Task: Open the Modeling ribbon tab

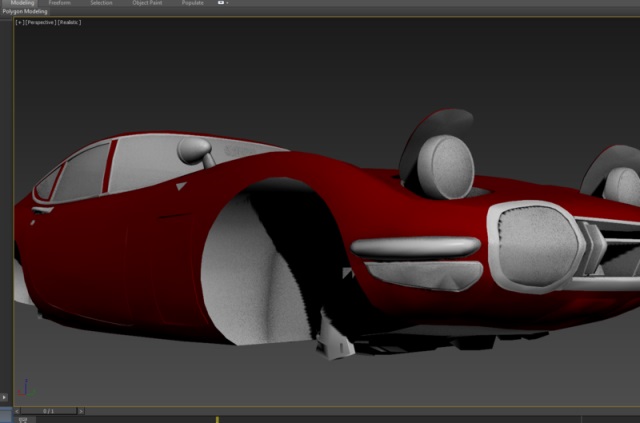Action: pyautogui.click(x=22, y=3)
